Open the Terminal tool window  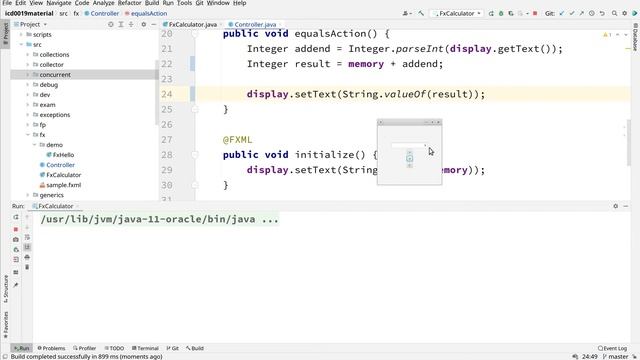(145, 348)
